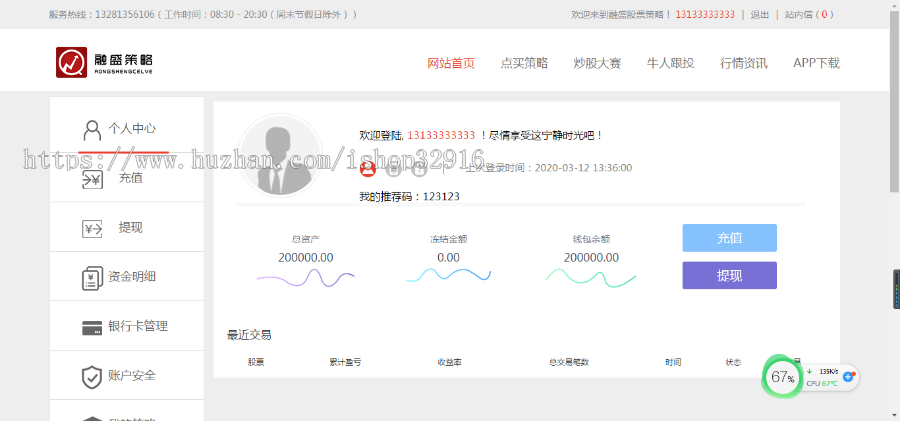Screen dimensions: 900x421
Task: Click the CPU 67℃ reading
Action: point(822,383)
